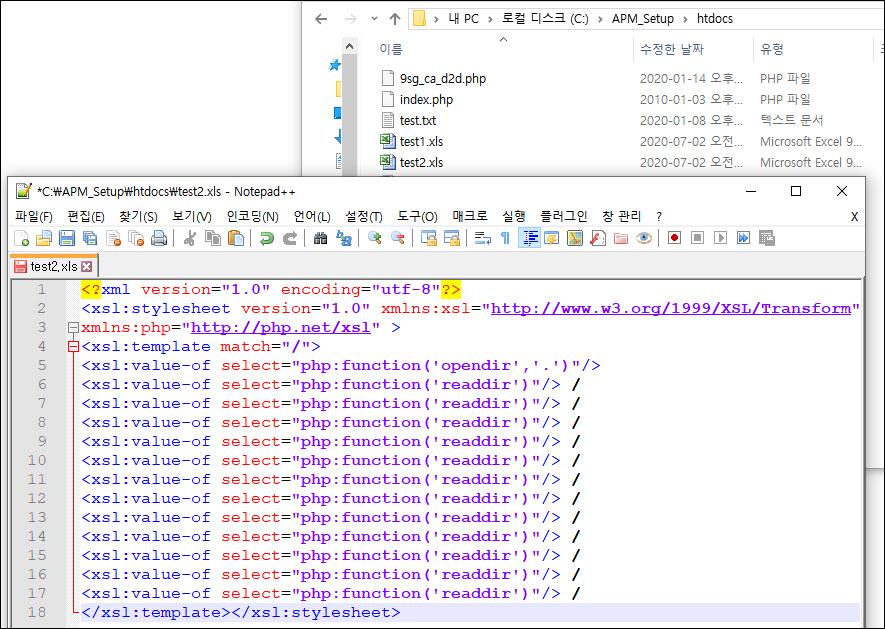The image size is (885, 629).
Task: Select the test2.xls document tab
Action: [54, 267]
